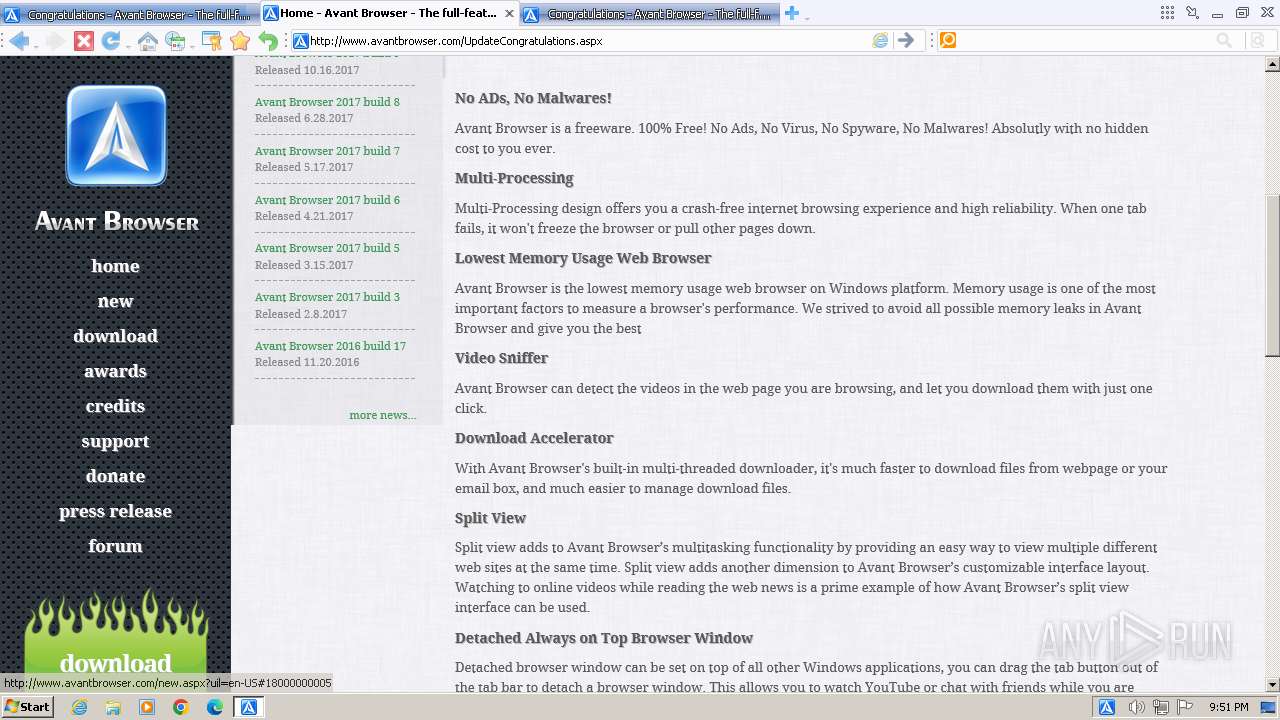This screenshot has width=1280, height=720.
Task: Launch Windows Media Player from taskbar
Action: [147, 707]
